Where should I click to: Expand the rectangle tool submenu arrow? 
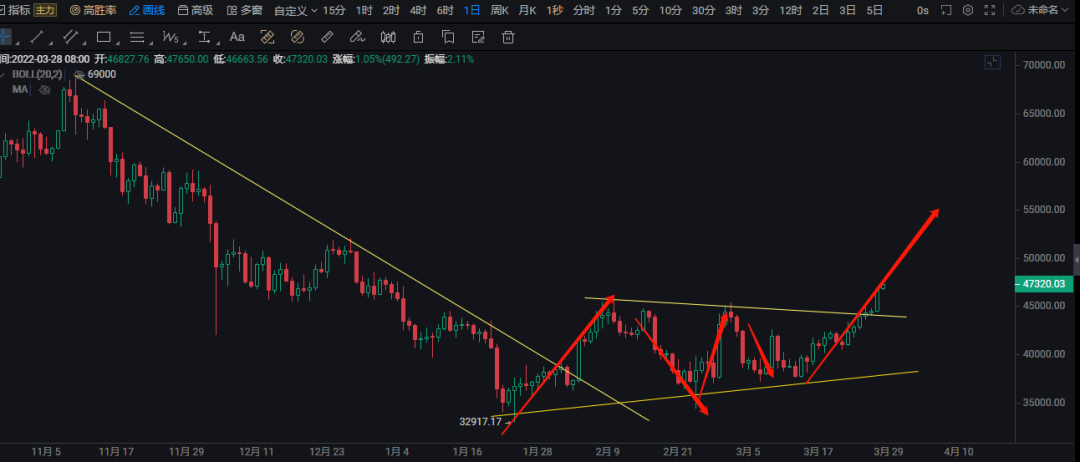tap(116, 41)
